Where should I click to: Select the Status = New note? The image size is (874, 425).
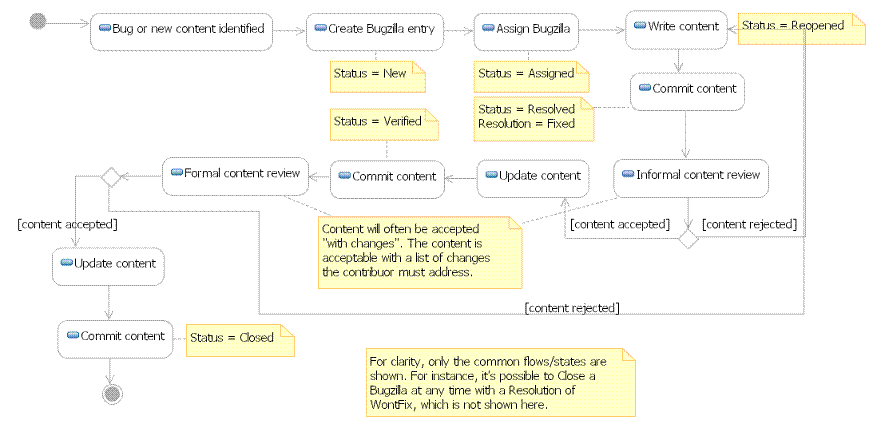(x=378, y=73)
